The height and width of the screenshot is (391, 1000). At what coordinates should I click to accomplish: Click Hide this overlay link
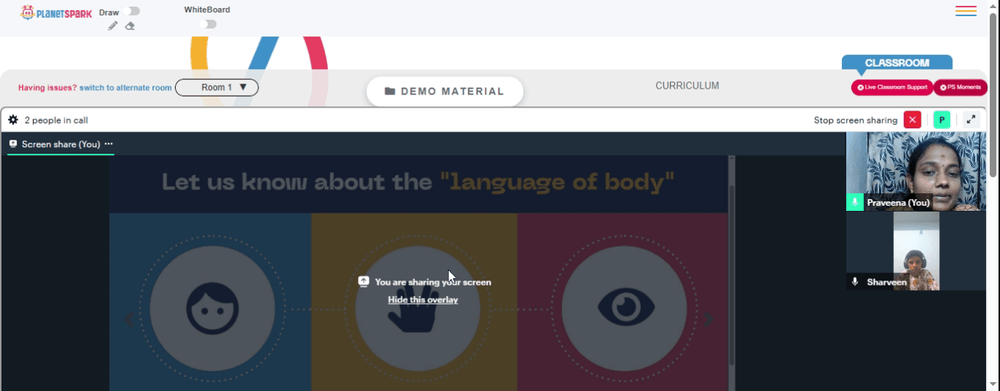tap(423, 300)
